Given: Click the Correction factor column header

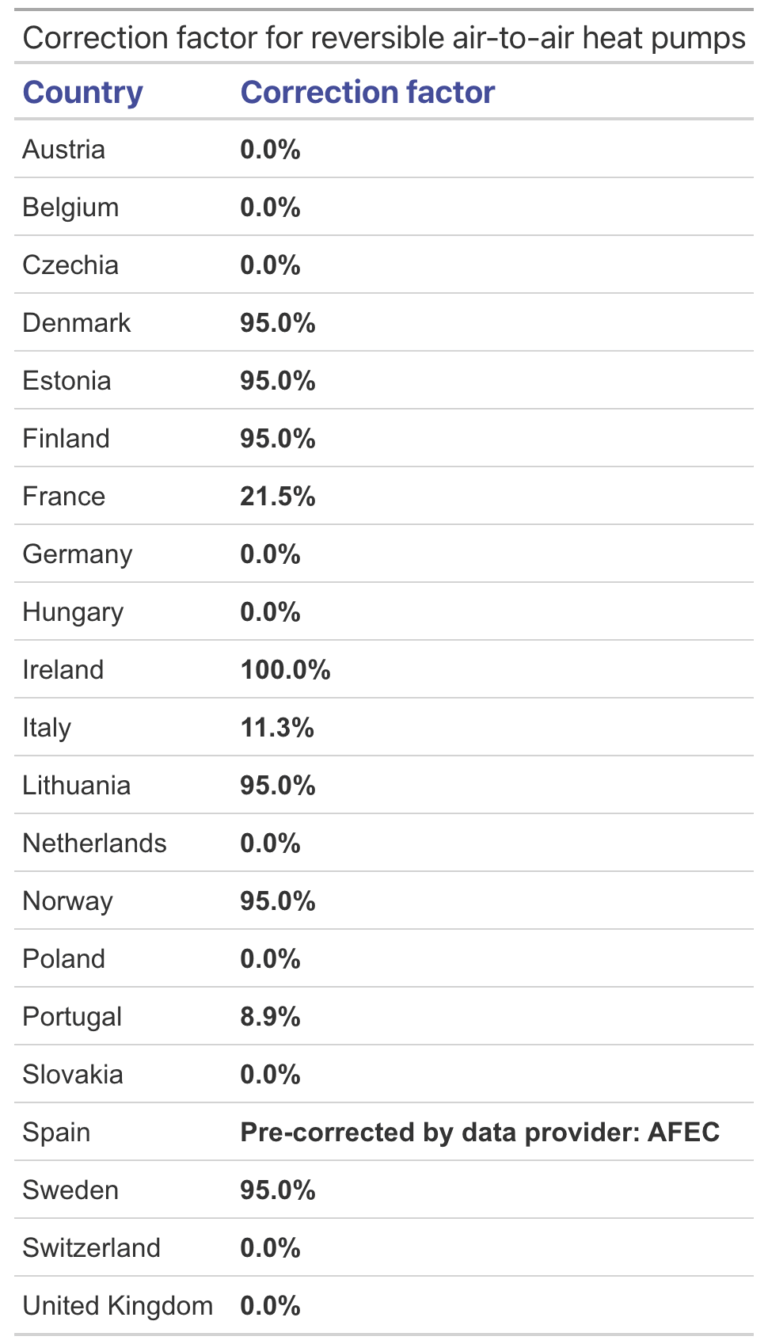Looking at the screenshot, I should 368,92.
